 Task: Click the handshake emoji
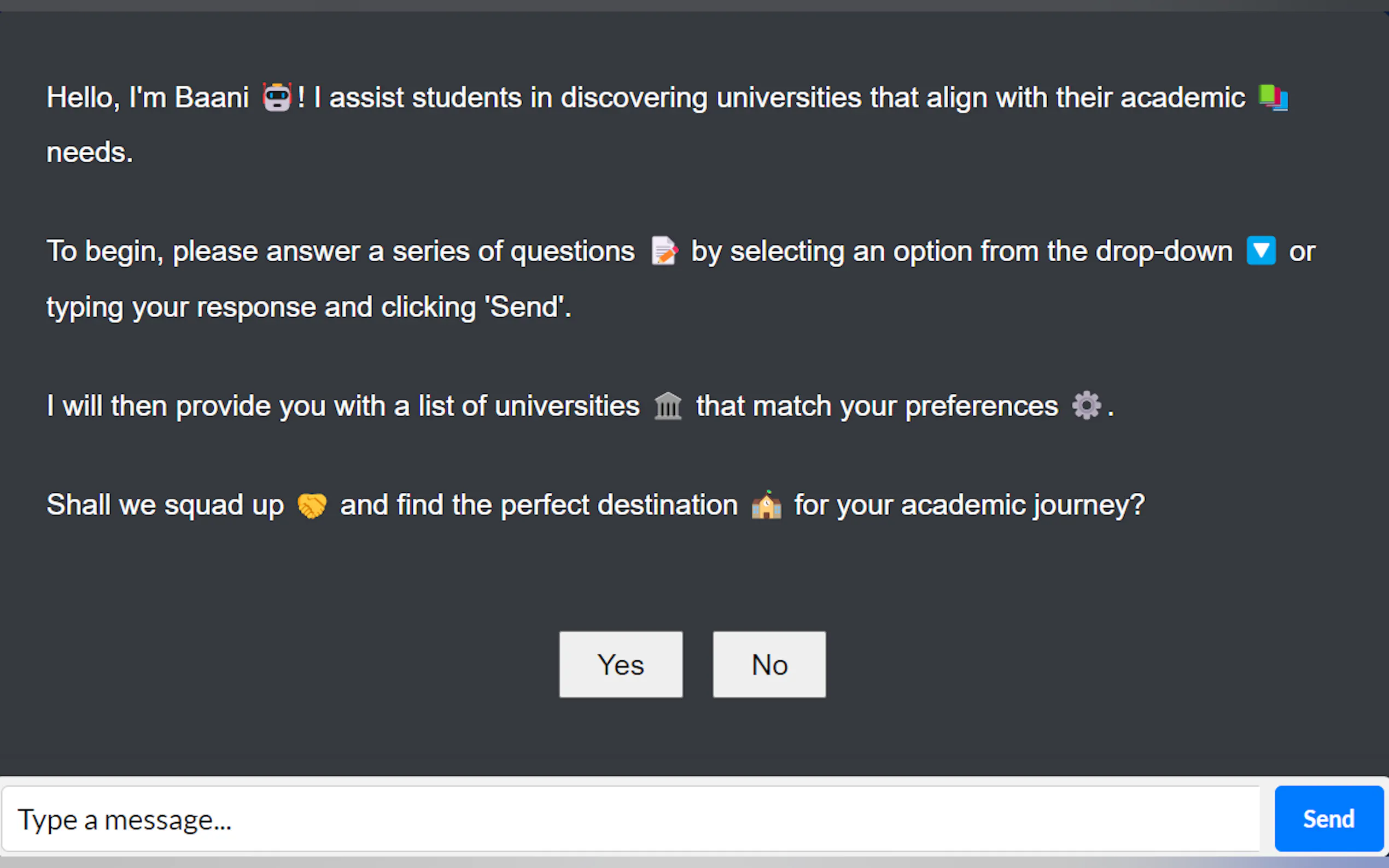pyautogui.click(x=312, y=505)
